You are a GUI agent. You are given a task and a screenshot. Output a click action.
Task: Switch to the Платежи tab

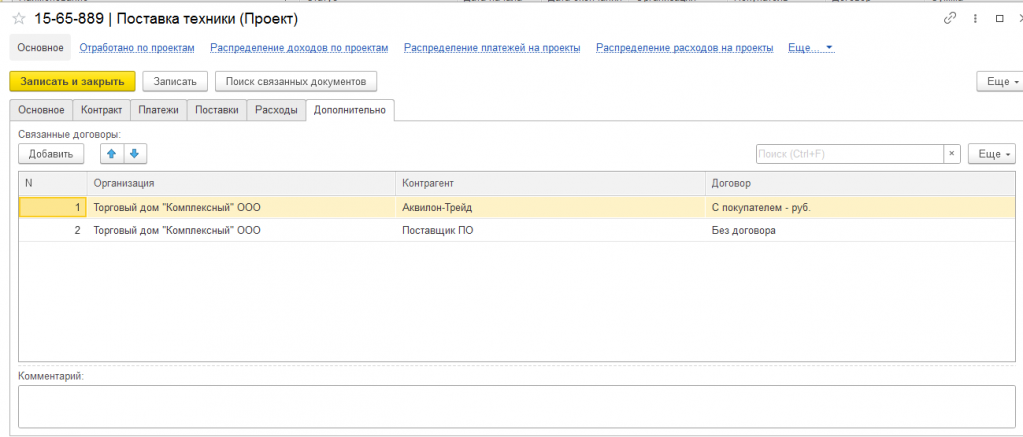click(x=159, y=110)
